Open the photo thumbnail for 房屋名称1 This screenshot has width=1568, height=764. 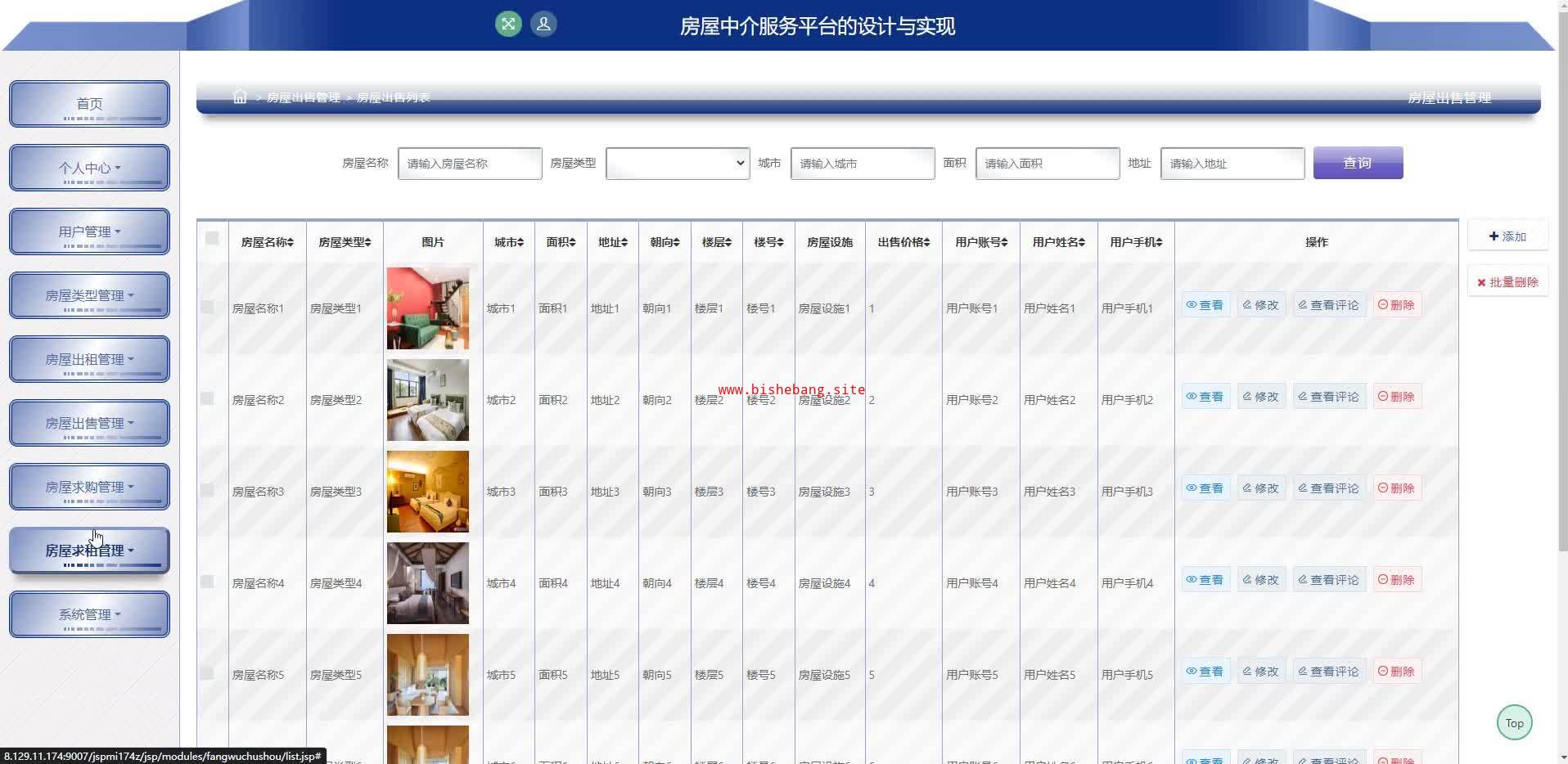(428, 308)
